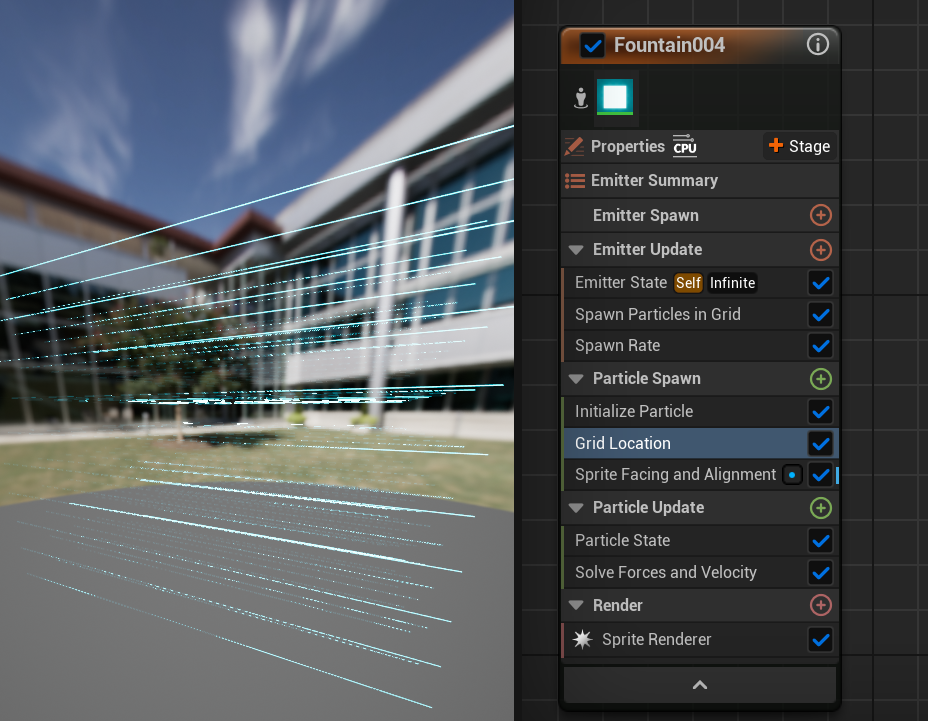
Task: Click the blue dot on Sprite Facing row
Action: coord(792,475)
